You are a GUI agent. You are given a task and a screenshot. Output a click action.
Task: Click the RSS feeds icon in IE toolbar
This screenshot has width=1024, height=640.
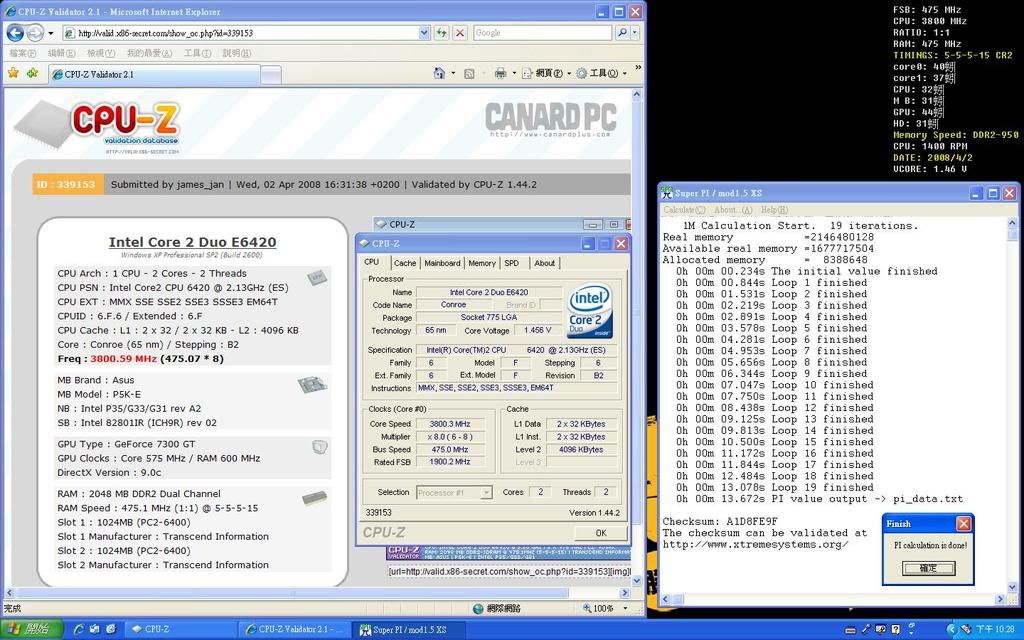pyautogui.click(x=469, y=74)
